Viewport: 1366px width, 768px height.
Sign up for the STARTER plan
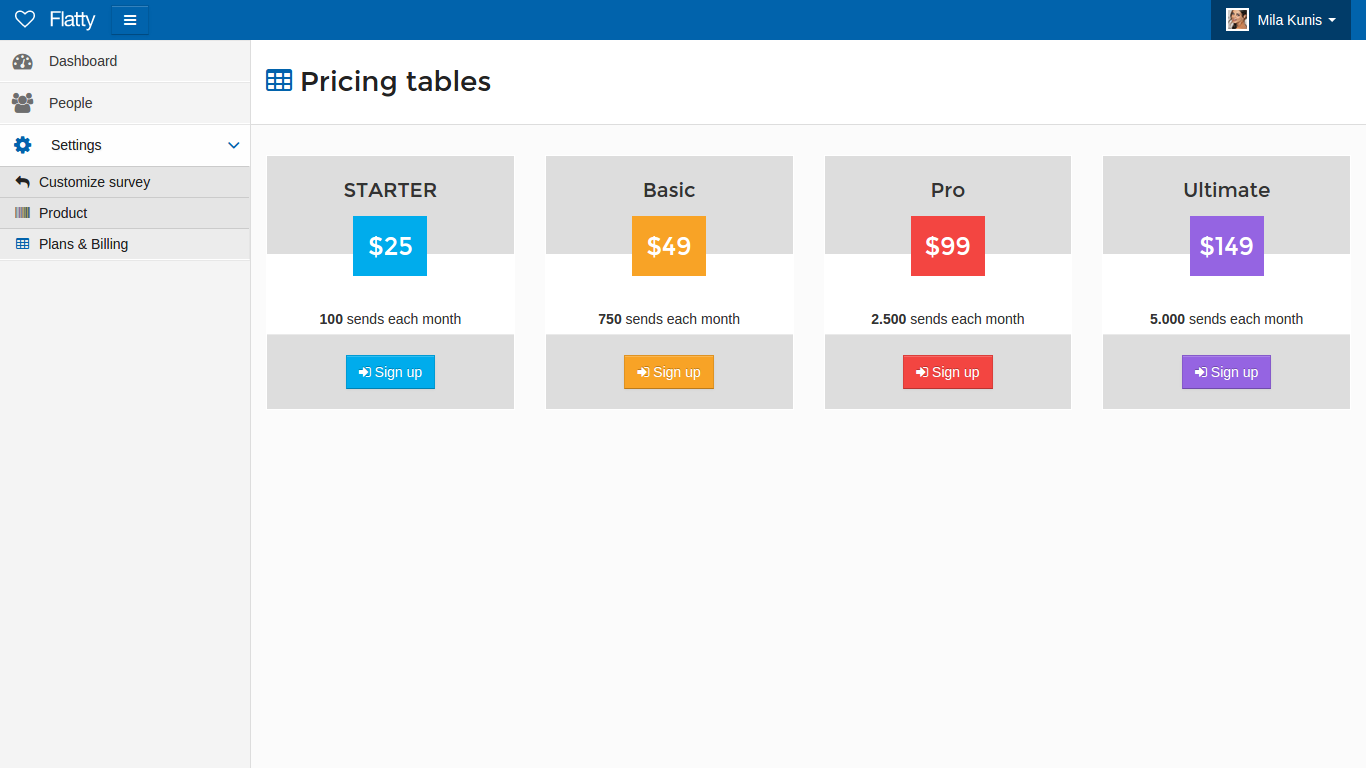tap(390, 372)
